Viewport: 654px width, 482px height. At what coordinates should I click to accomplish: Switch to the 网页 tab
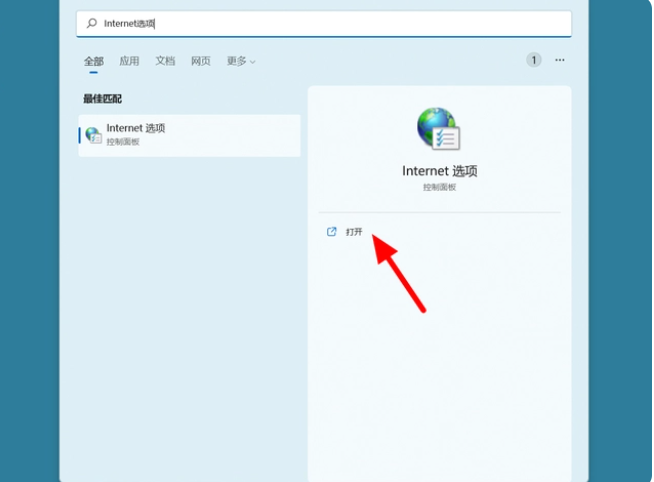point(201,61)
